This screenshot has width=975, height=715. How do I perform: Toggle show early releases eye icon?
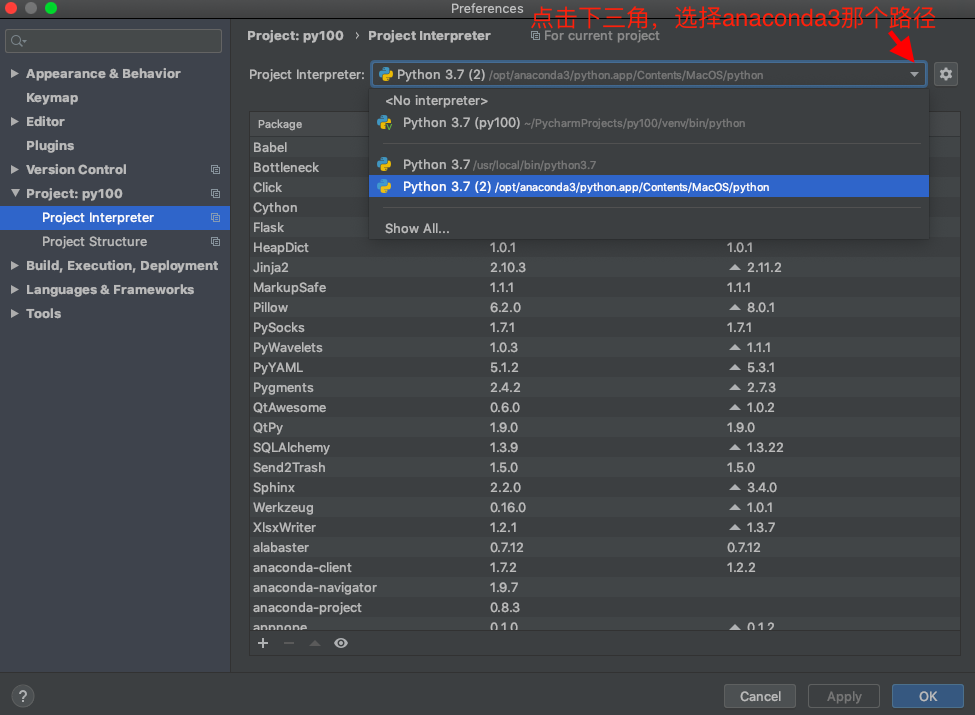pos(341,643)
